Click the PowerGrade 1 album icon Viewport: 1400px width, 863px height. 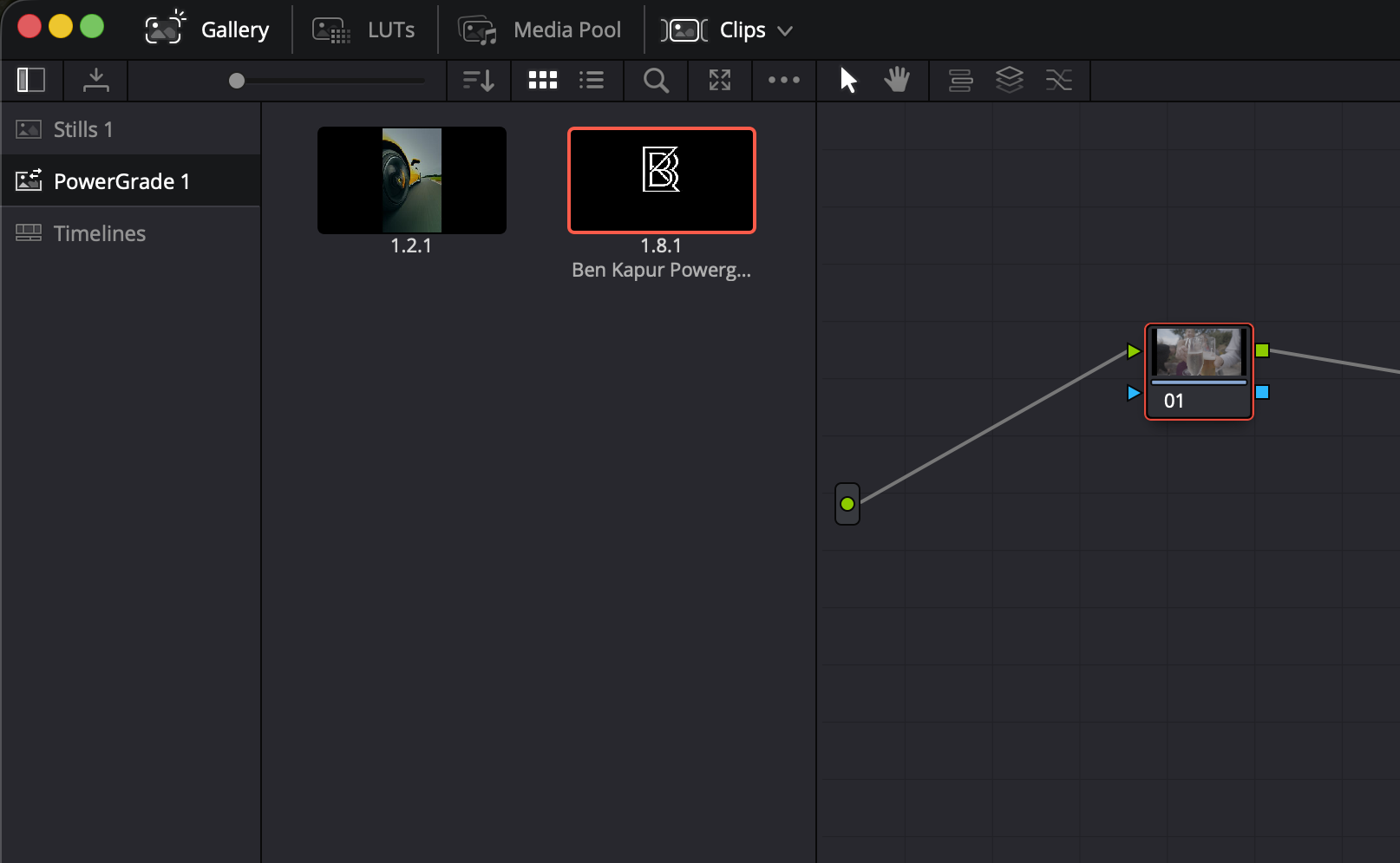click(x=29, y=180)
